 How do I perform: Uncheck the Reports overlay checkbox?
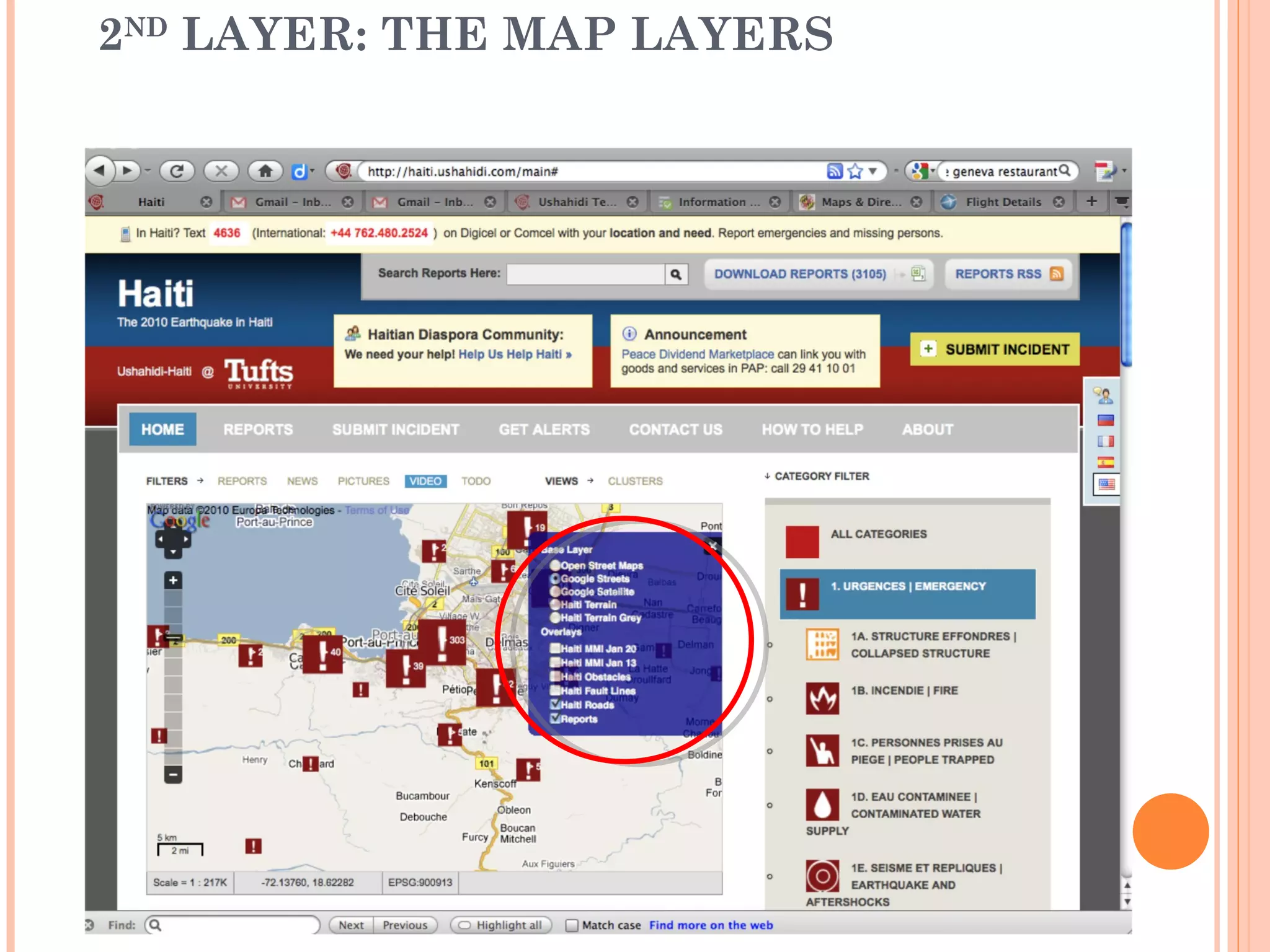(x=556, y=718)
